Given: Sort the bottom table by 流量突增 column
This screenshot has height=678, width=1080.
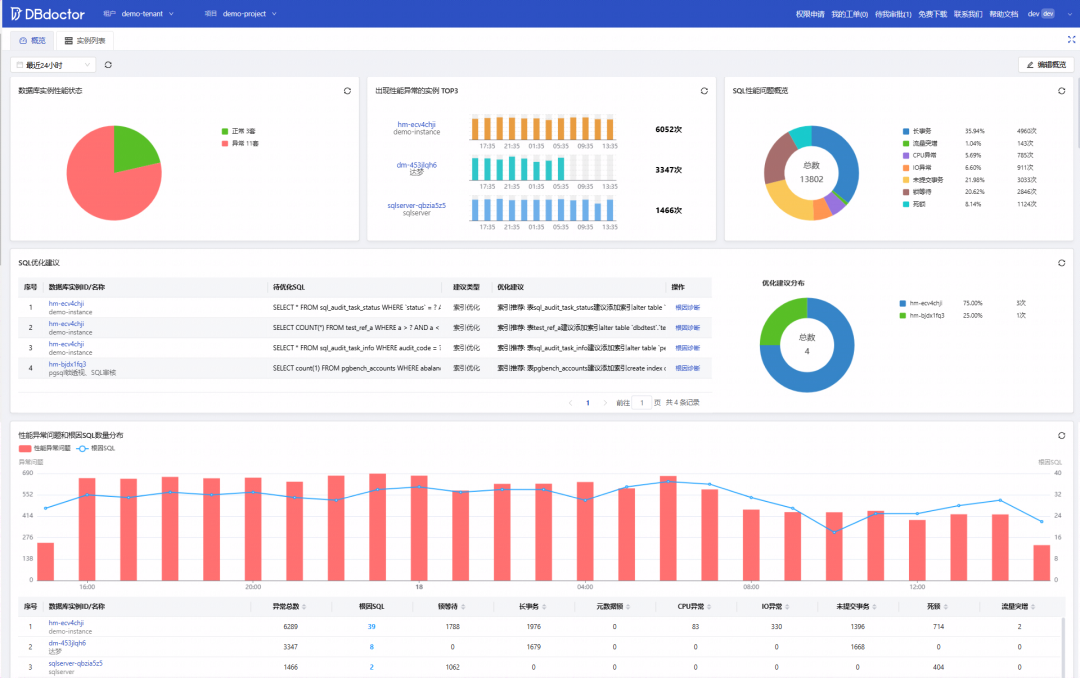Looking at the screenshot, I should [x=1033, y=607].
